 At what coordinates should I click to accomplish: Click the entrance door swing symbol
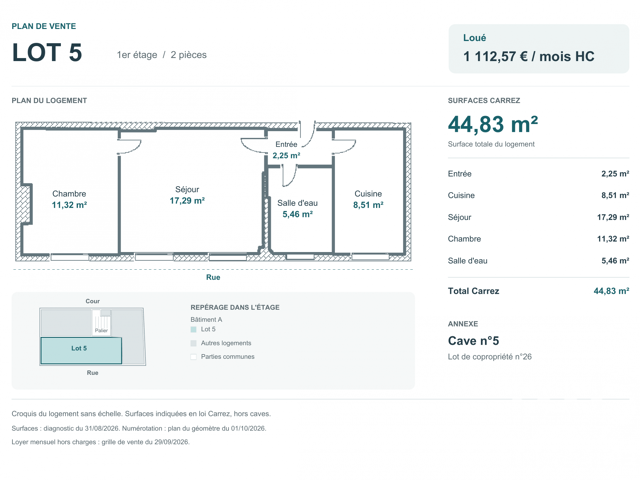(307, 133)
